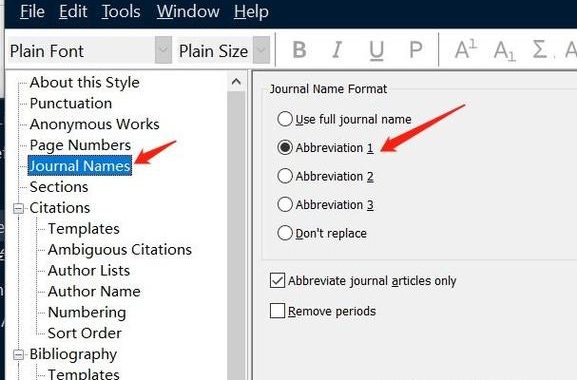Select Anonymous Works in the tree
The image size is (577, 380).
pos(95,124)
